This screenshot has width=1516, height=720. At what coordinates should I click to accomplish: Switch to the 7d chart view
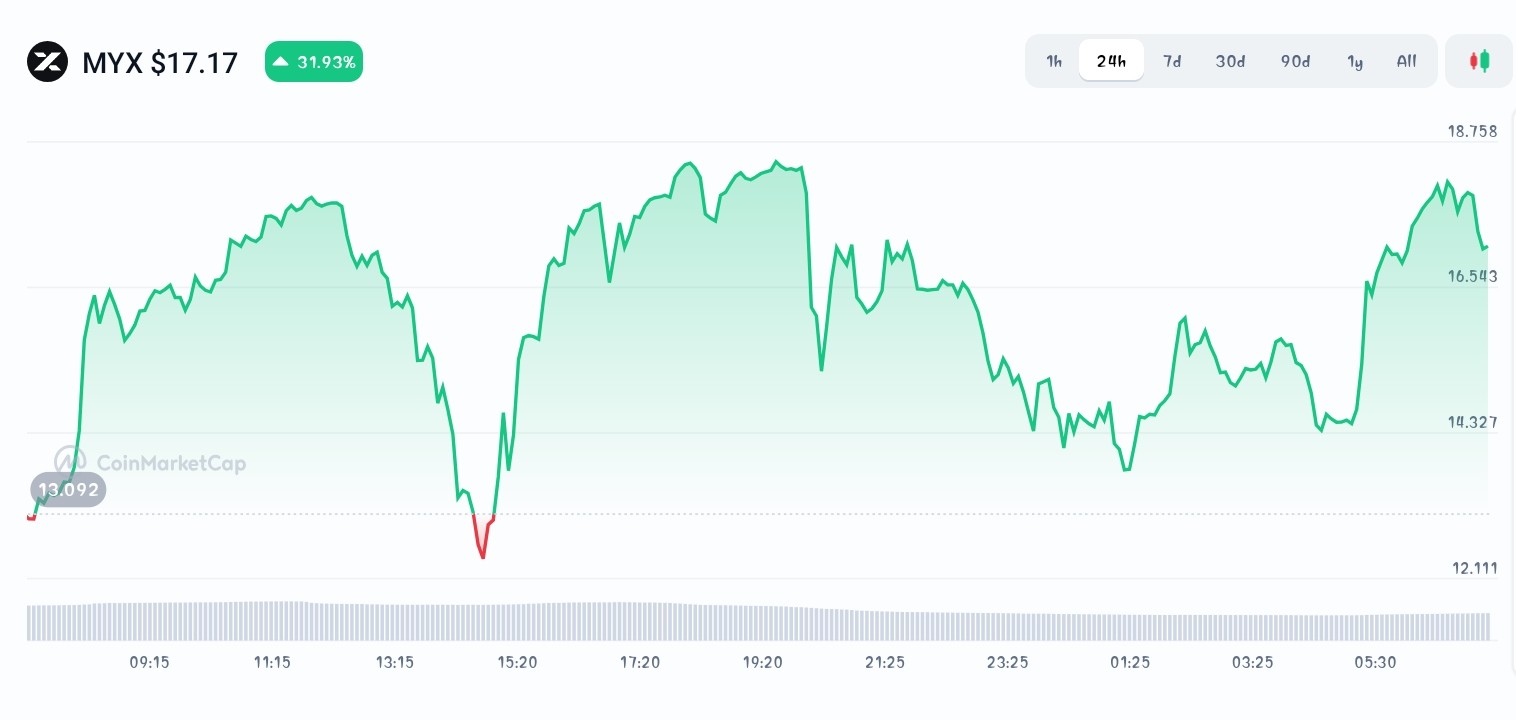pos(1172,61)
